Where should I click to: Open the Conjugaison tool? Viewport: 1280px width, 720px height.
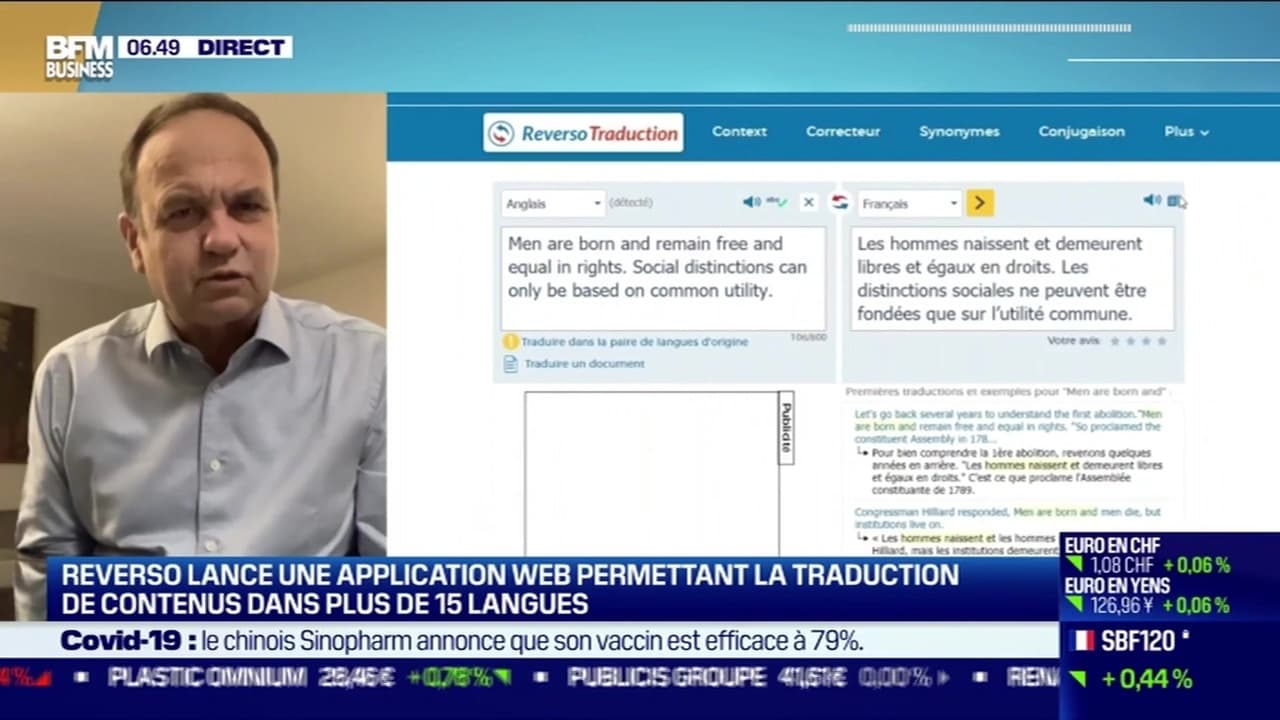click(x=1082, y=131)
